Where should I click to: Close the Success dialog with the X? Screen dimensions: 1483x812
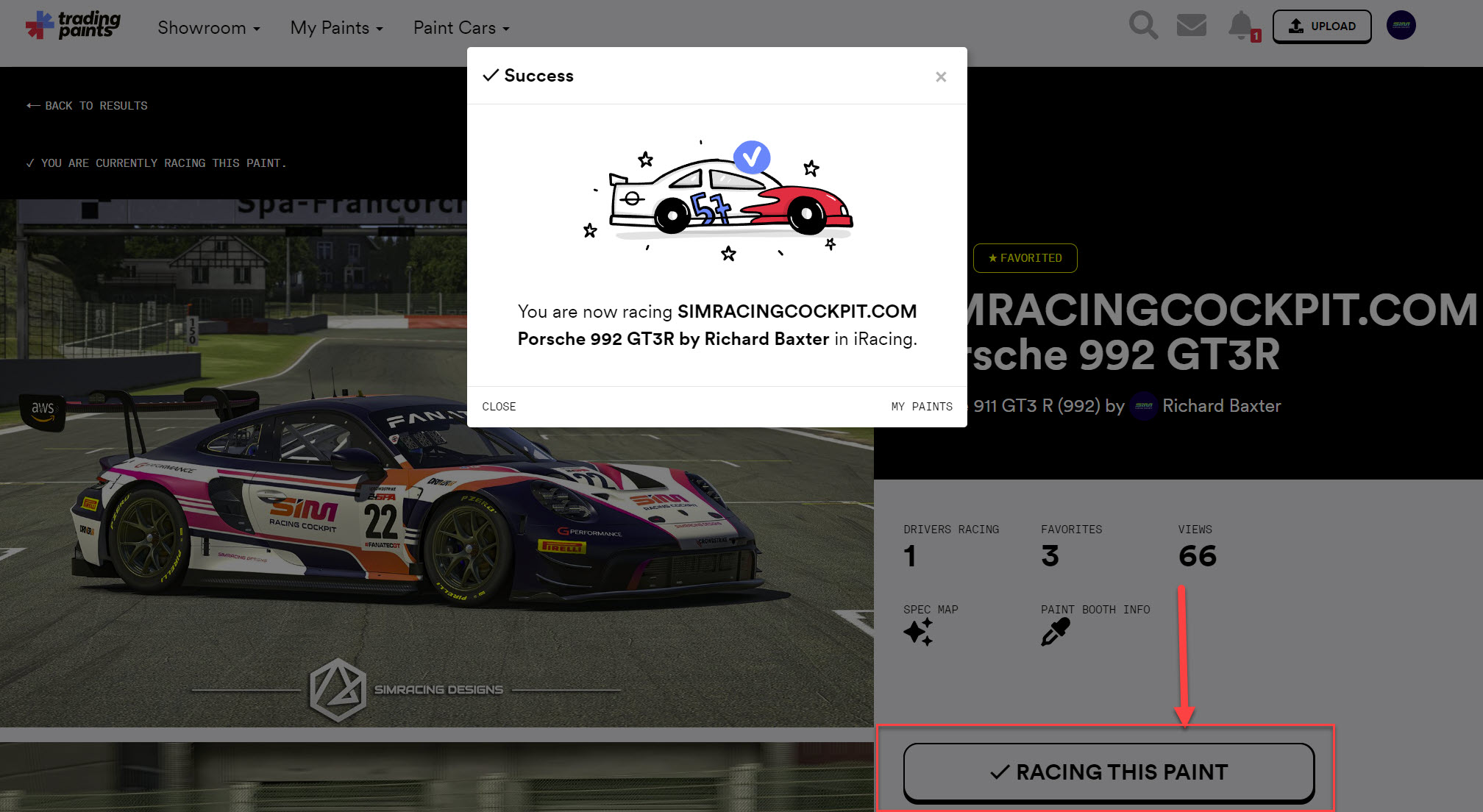(x=941, y=76)
